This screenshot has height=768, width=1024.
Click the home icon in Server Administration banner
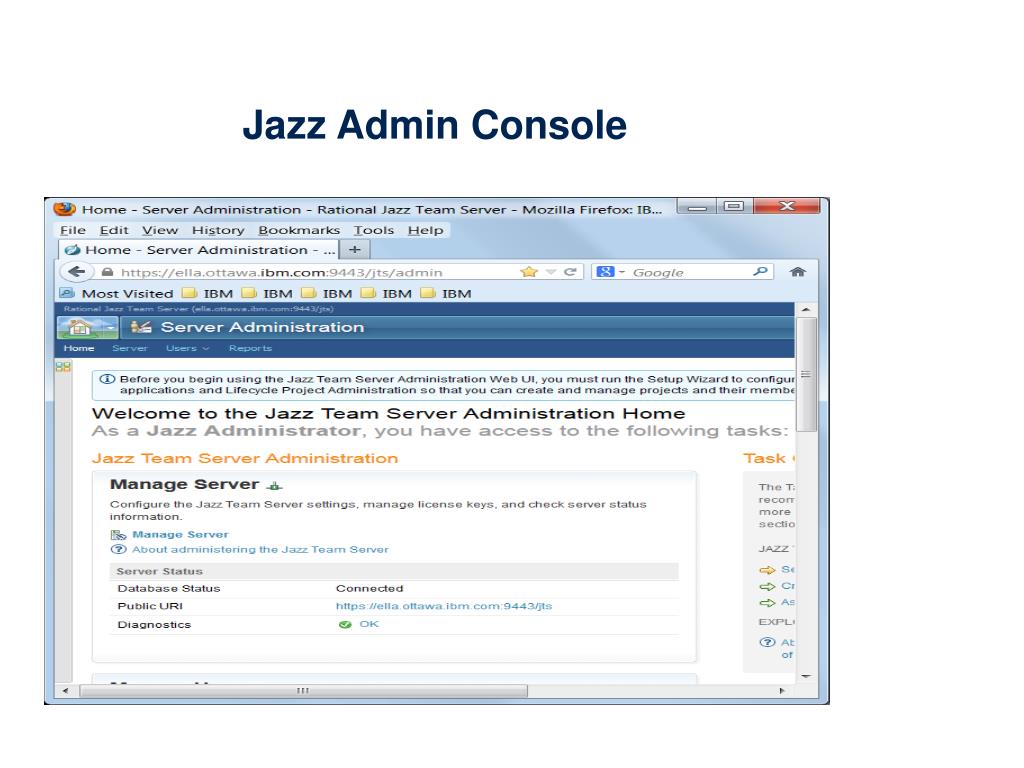coord(82,327)
